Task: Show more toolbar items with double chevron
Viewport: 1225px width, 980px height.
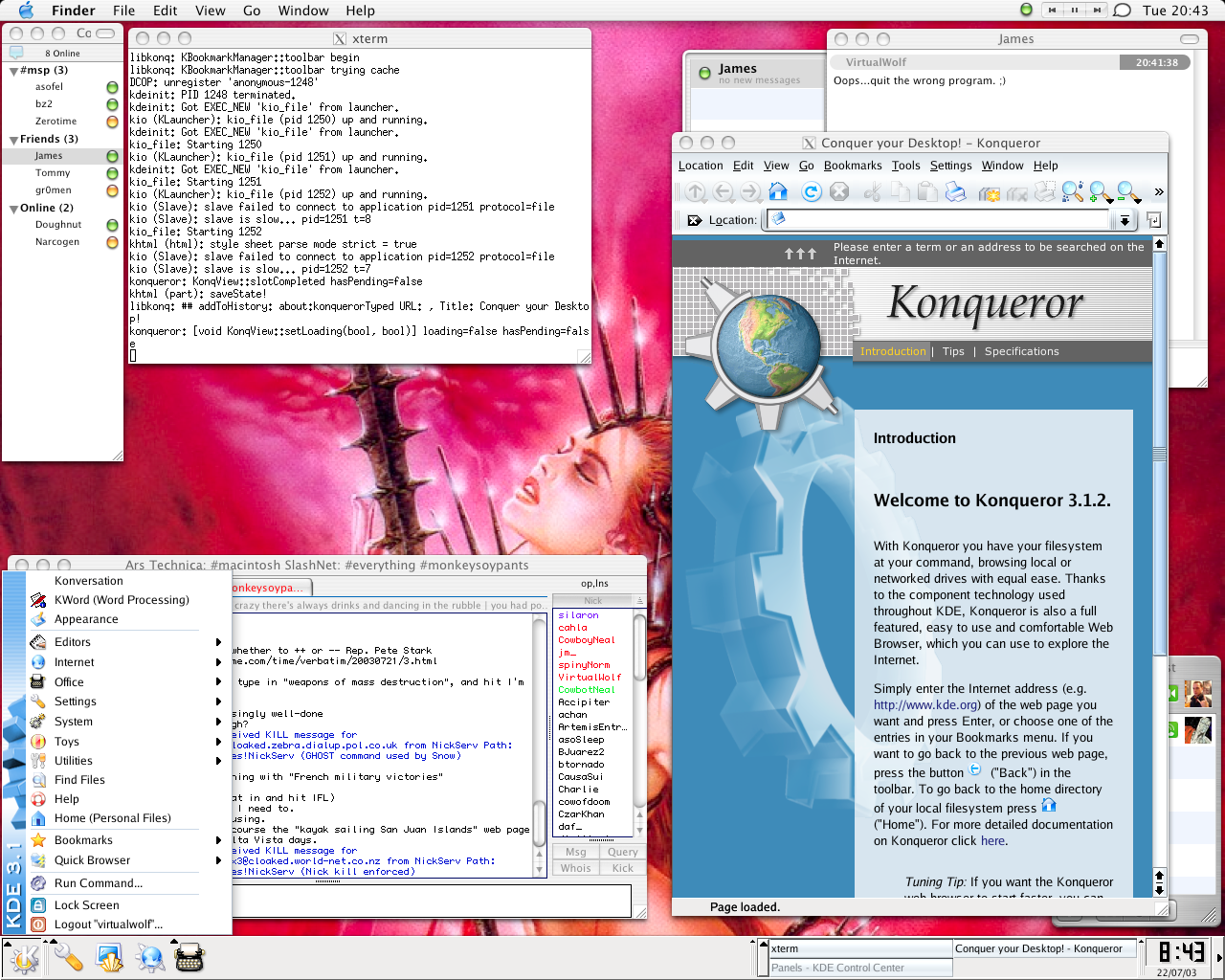Action: (1159, 192)
